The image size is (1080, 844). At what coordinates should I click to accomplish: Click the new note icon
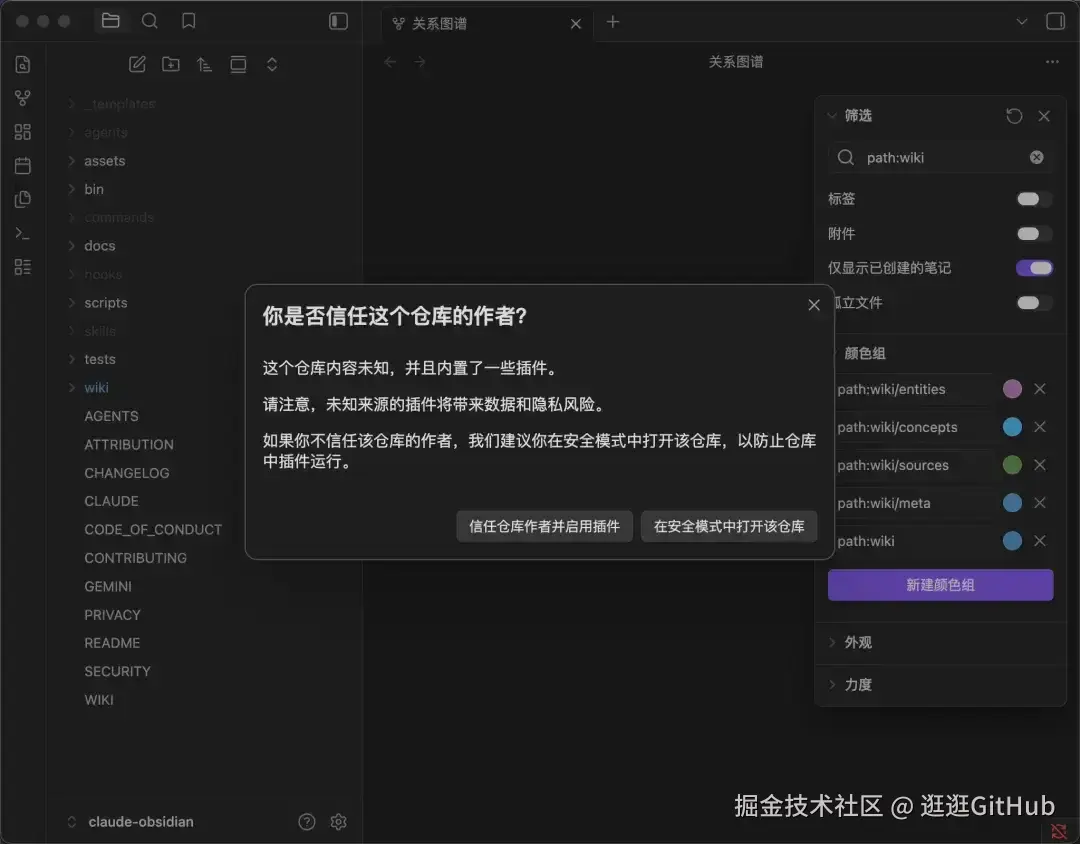tap(137, 65)
